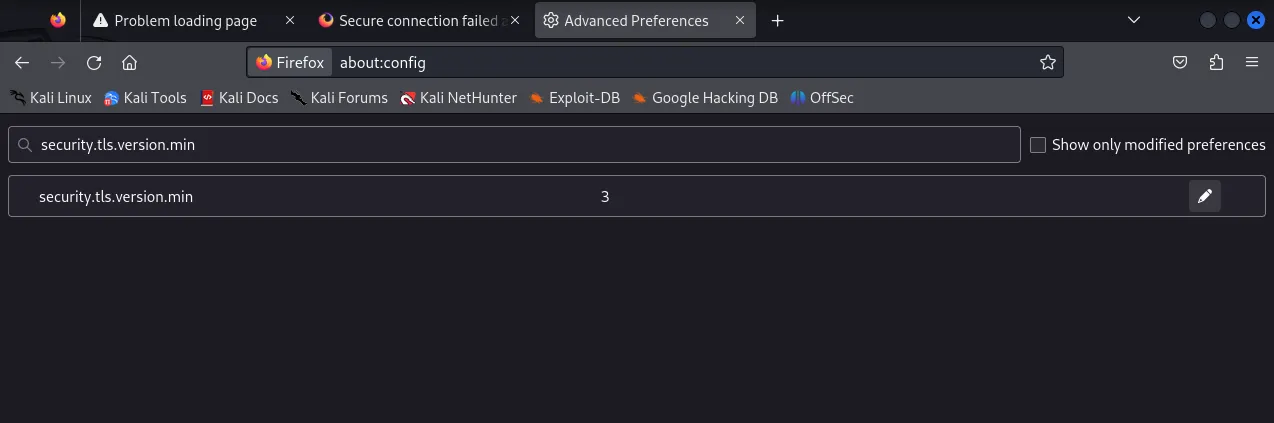This screenshot has height=423, width=1274.
Task: Go to the Firefox home page
Action: click(129, 62)
